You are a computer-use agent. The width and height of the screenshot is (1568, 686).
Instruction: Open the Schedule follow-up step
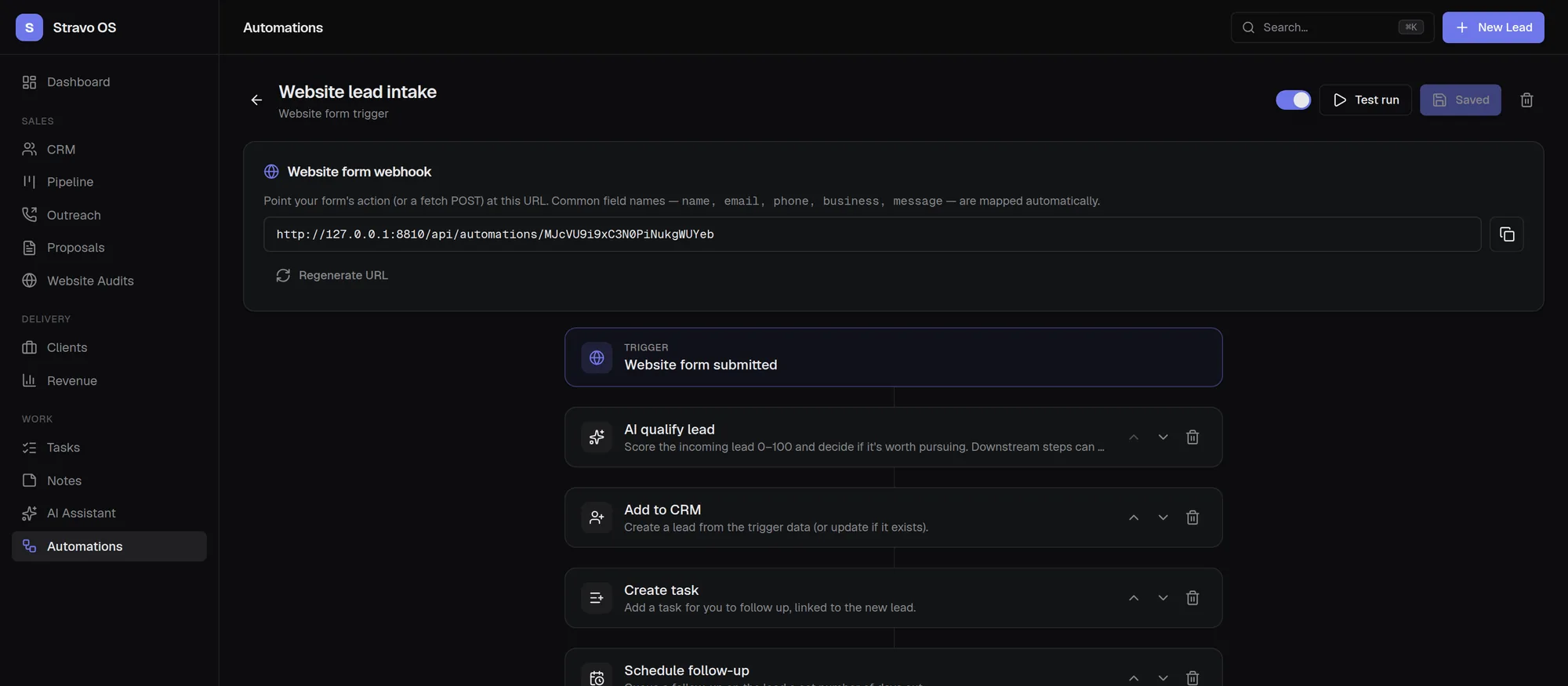[x=893, y=668]
